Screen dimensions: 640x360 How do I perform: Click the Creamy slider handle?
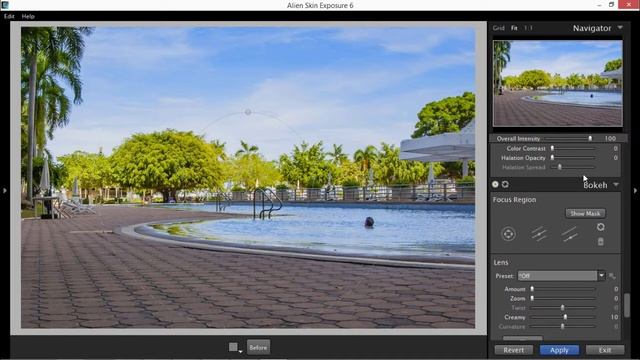tap(565, 317)
